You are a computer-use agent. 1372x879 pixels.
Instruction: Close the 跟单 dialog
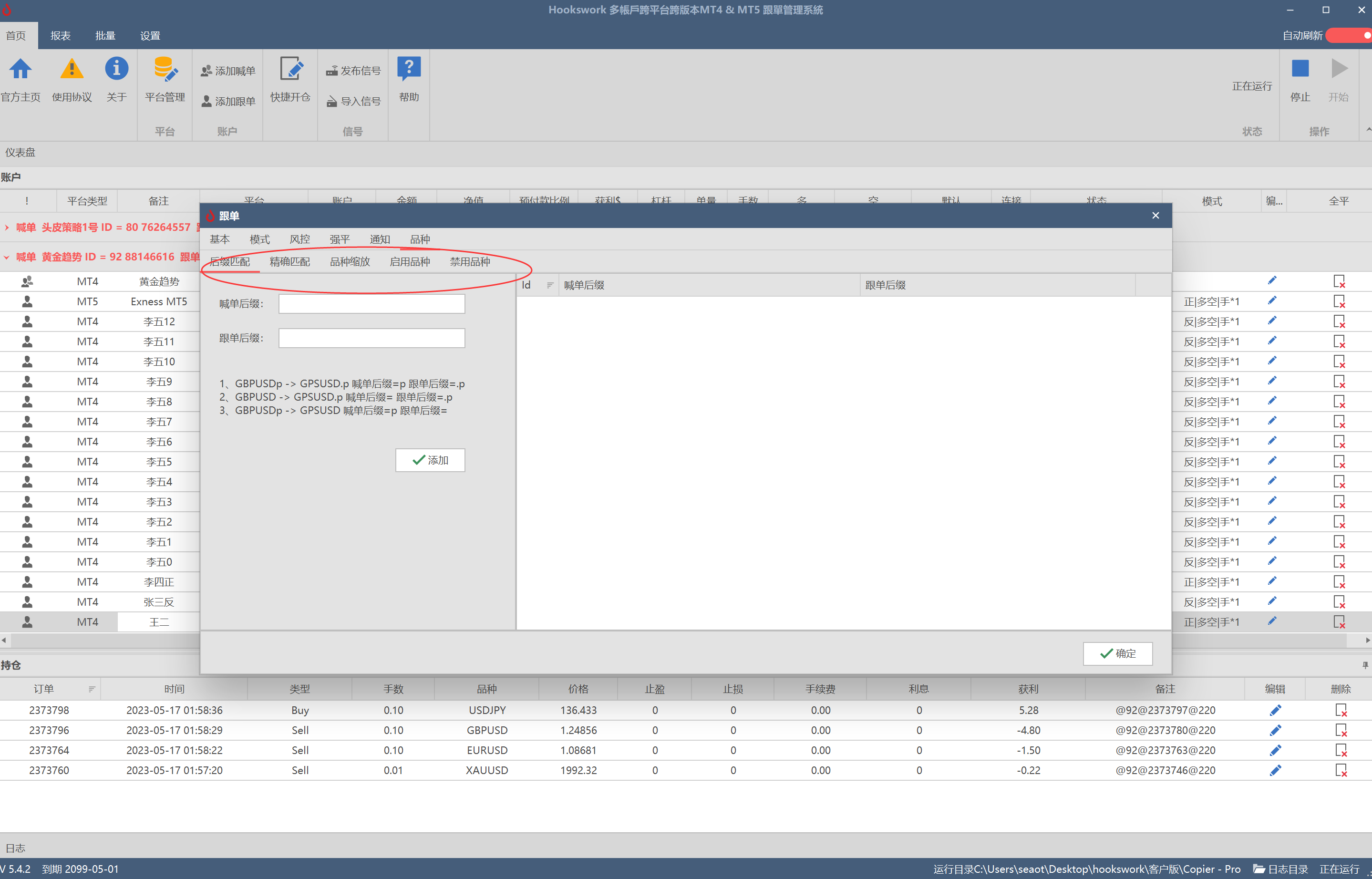(1155, 216)
